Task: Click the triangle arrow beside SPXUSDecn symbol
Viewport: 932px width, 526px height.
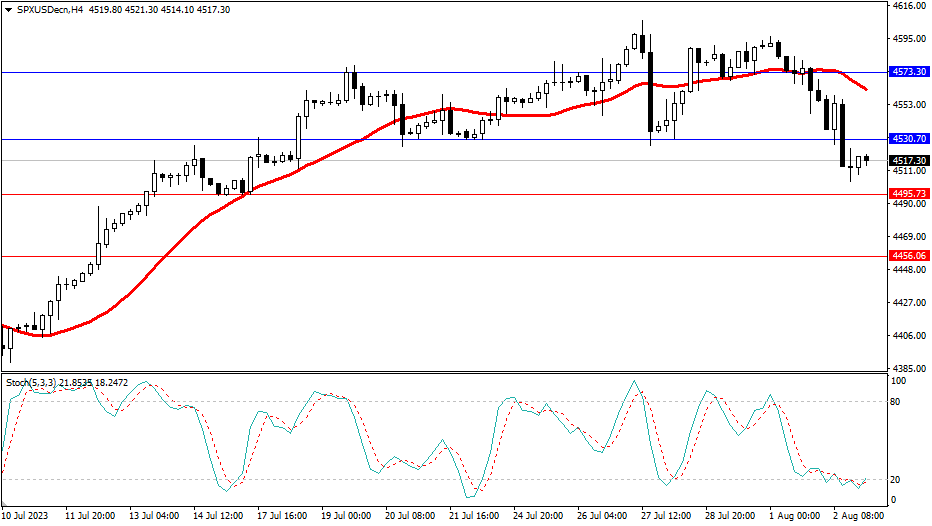Action: click(x=8, y=9)
